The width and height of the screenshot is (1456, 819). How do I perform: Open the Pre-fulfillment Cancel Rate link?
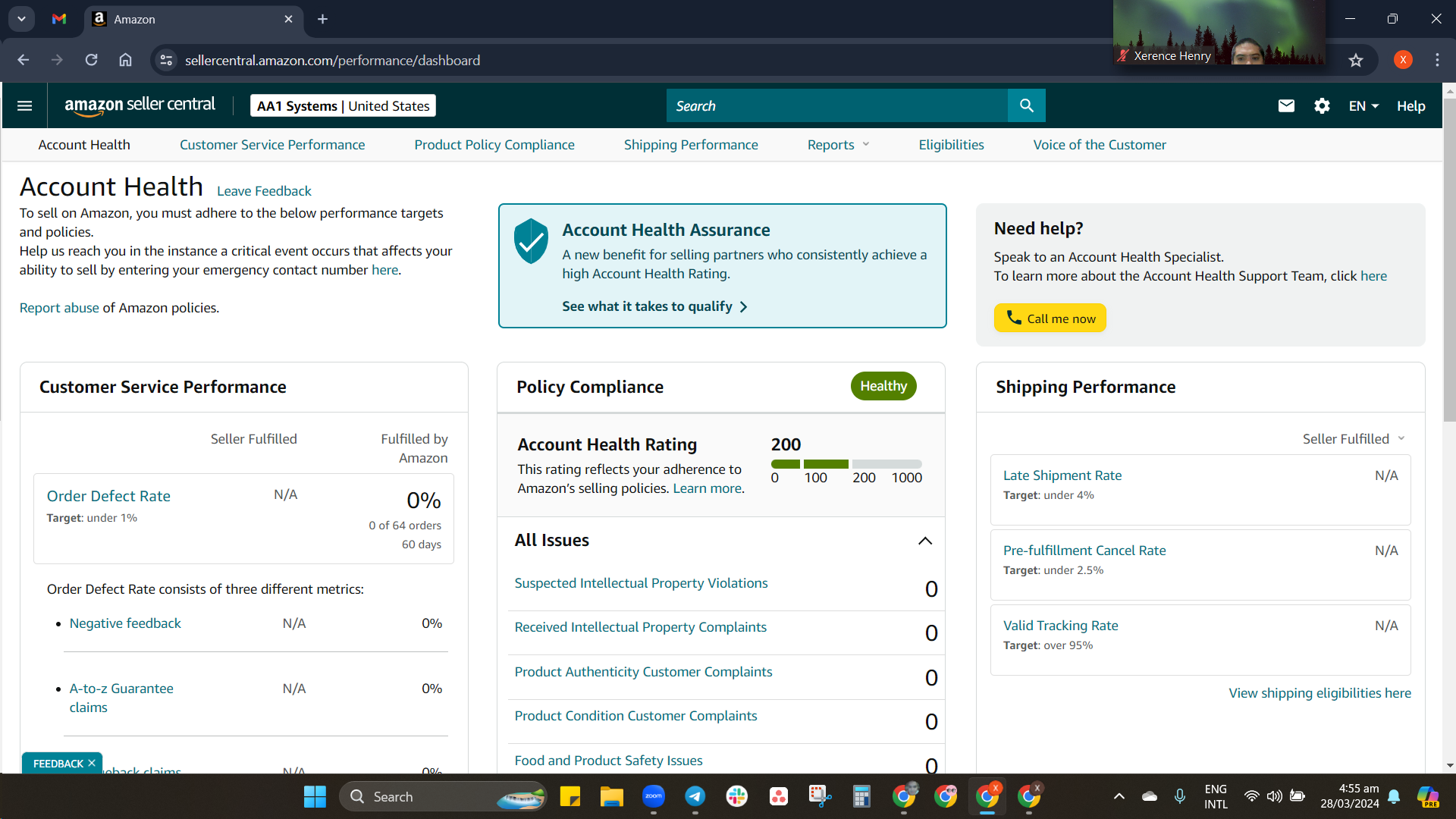click(1084, 551)
